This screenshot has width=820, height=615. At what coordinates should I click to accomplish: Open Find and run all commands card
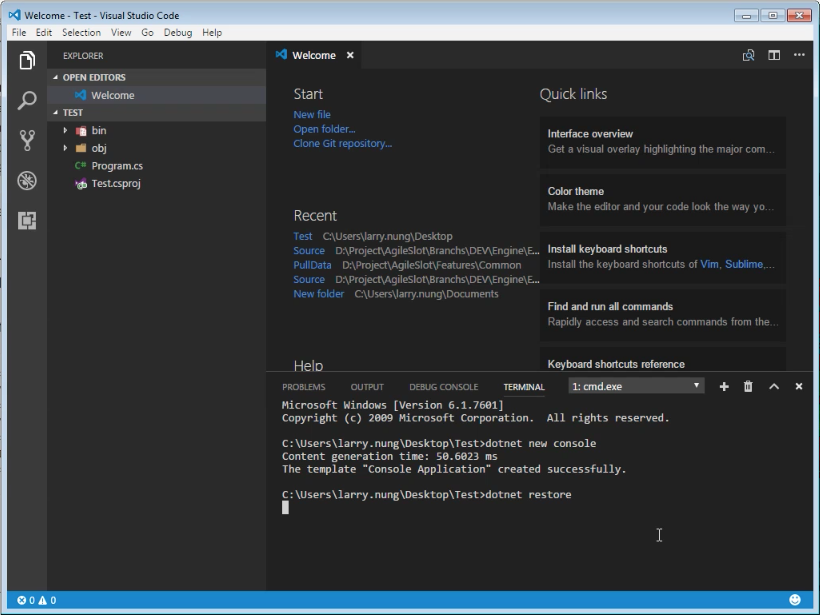click(663, 314)
